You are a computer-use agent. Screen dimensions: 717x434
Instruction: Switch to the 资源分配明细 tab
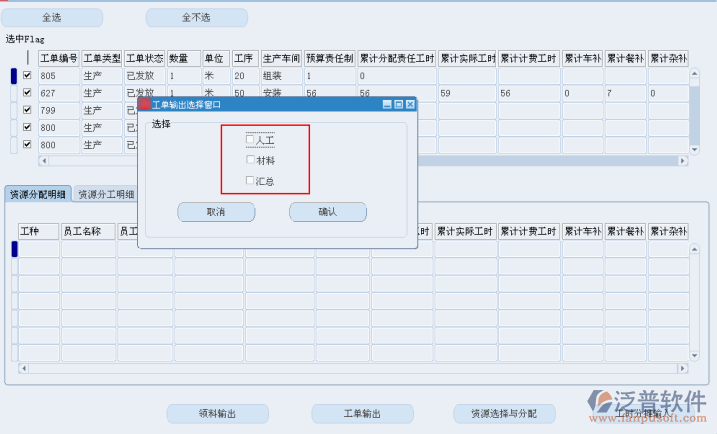coord(38,194)
